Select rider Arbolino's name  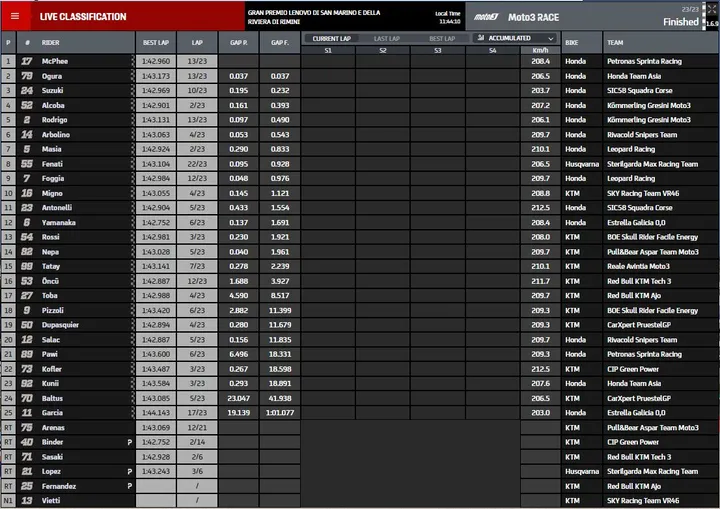click(x=56, y=135)
